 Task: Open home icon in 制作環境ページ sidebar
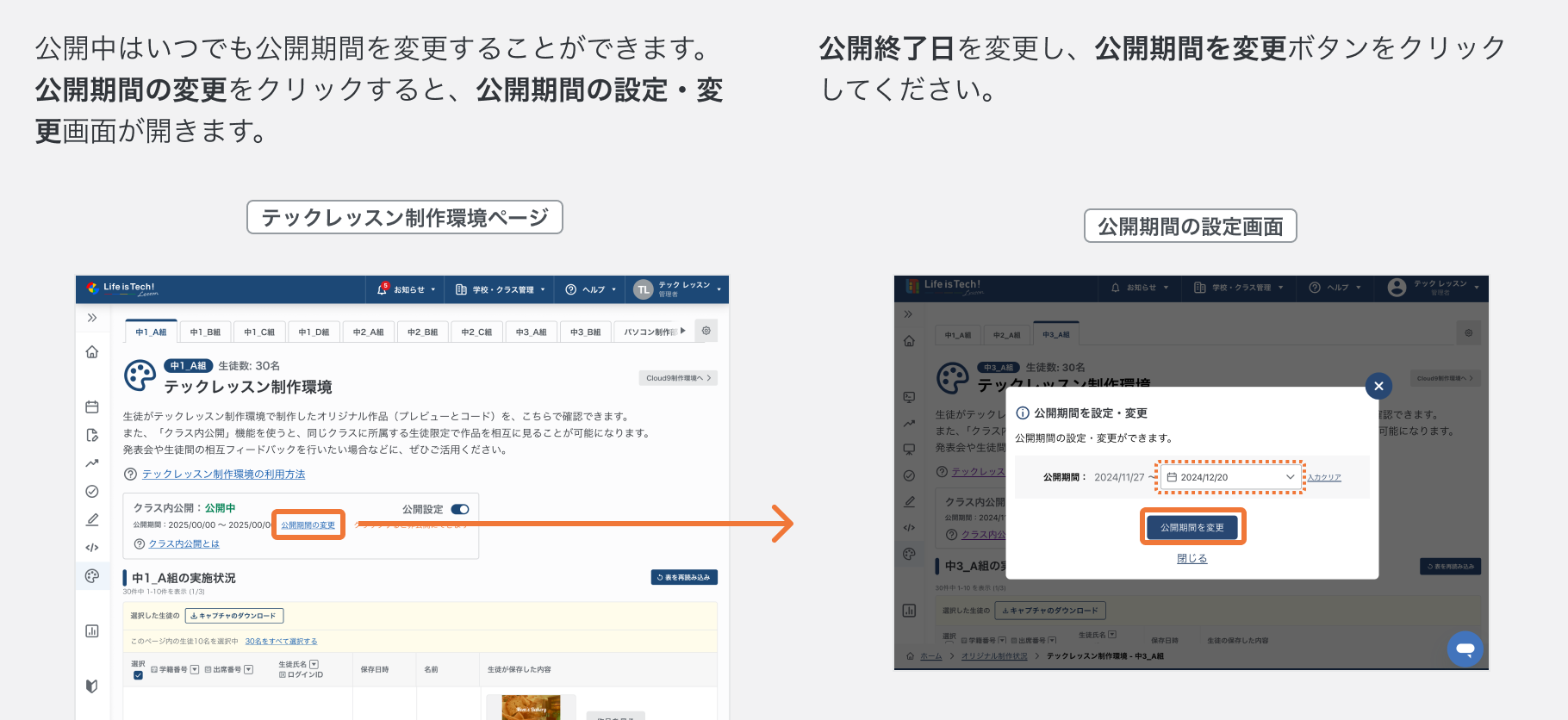coord(92,351)
